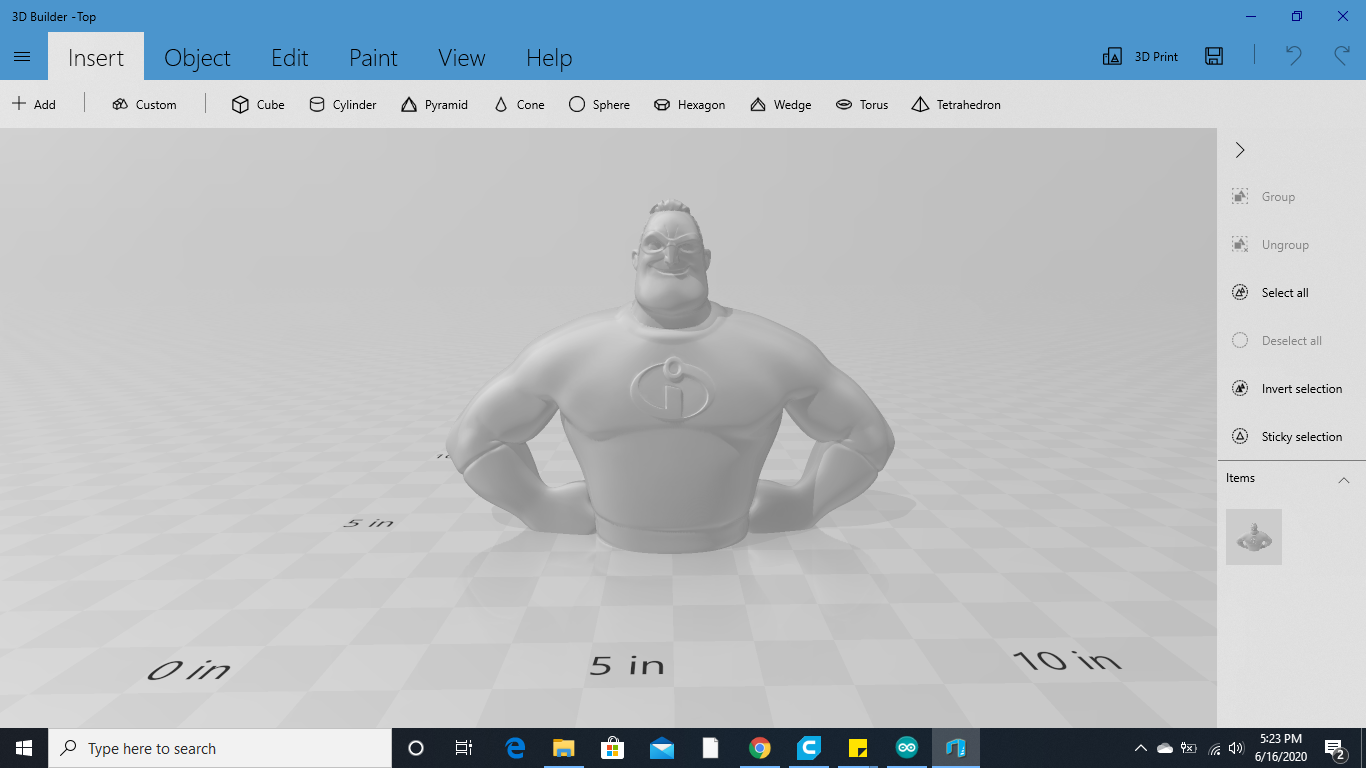The image size is (1366, 768).
Task: Insert a Sphere primitive
Action: pos(599,104)
